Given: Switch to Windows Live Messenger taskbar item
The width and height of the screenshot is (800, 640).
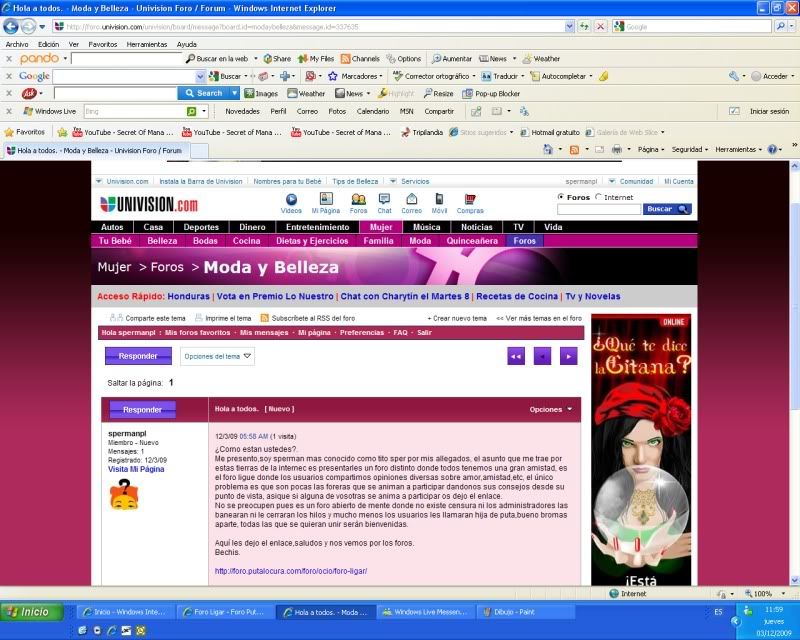Looking at the screenshot, I should 426,611.
